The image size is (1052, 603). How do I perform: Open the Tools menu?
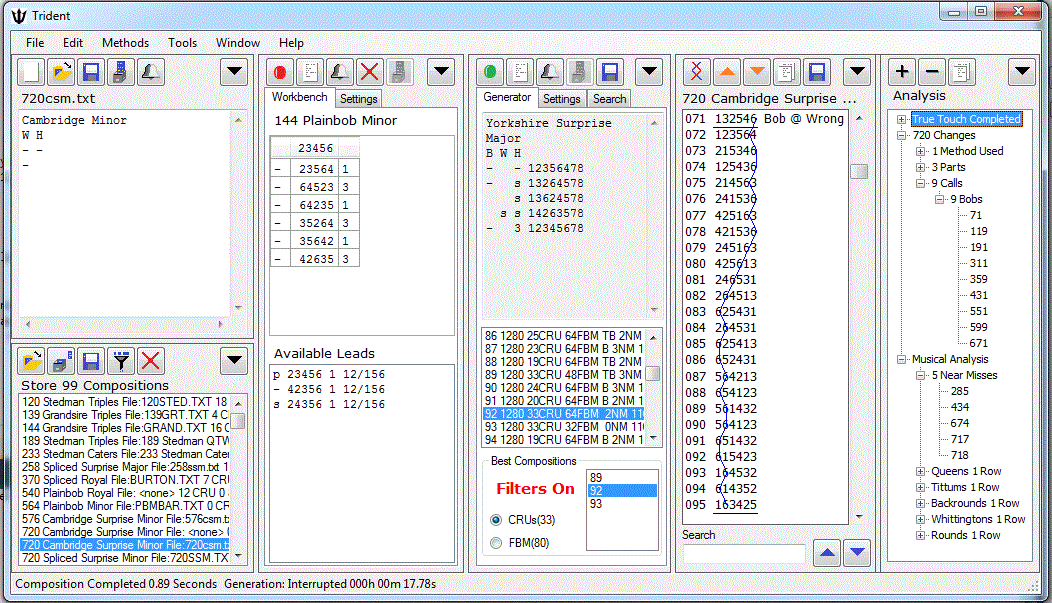(182, 43)
